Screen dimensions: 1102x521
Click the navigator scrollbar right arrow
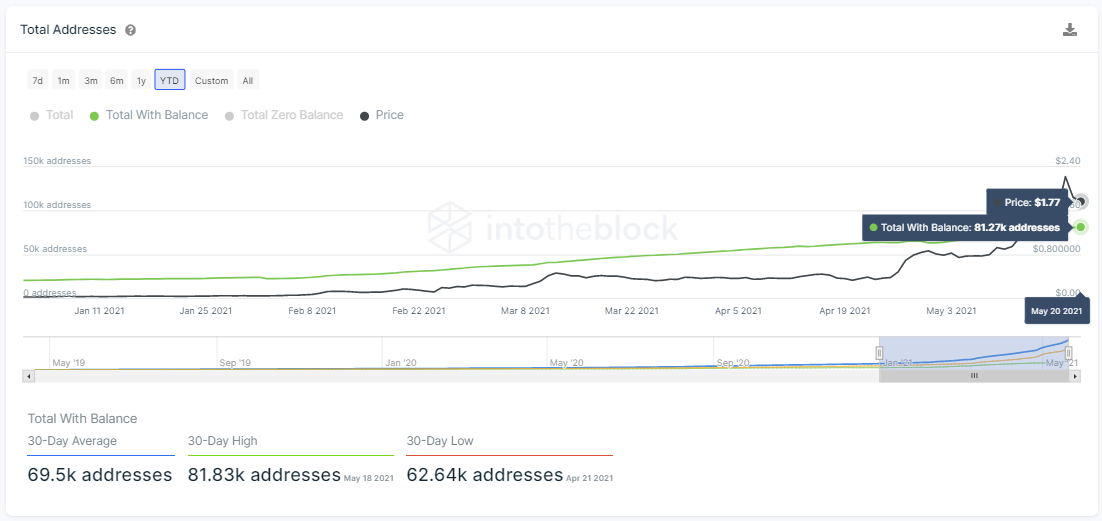point(1075,376)
